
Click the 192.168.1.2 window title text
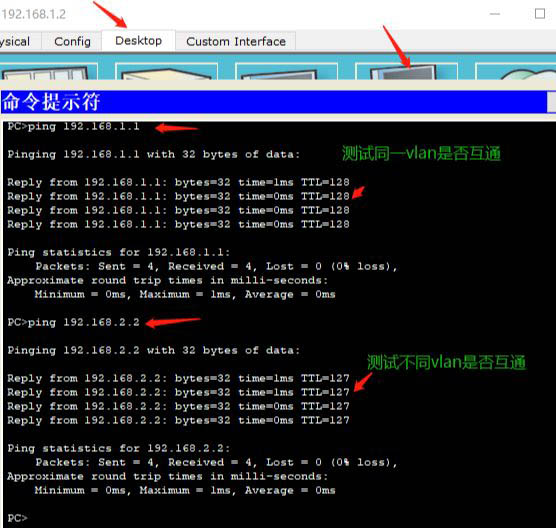tap(33, 15)
